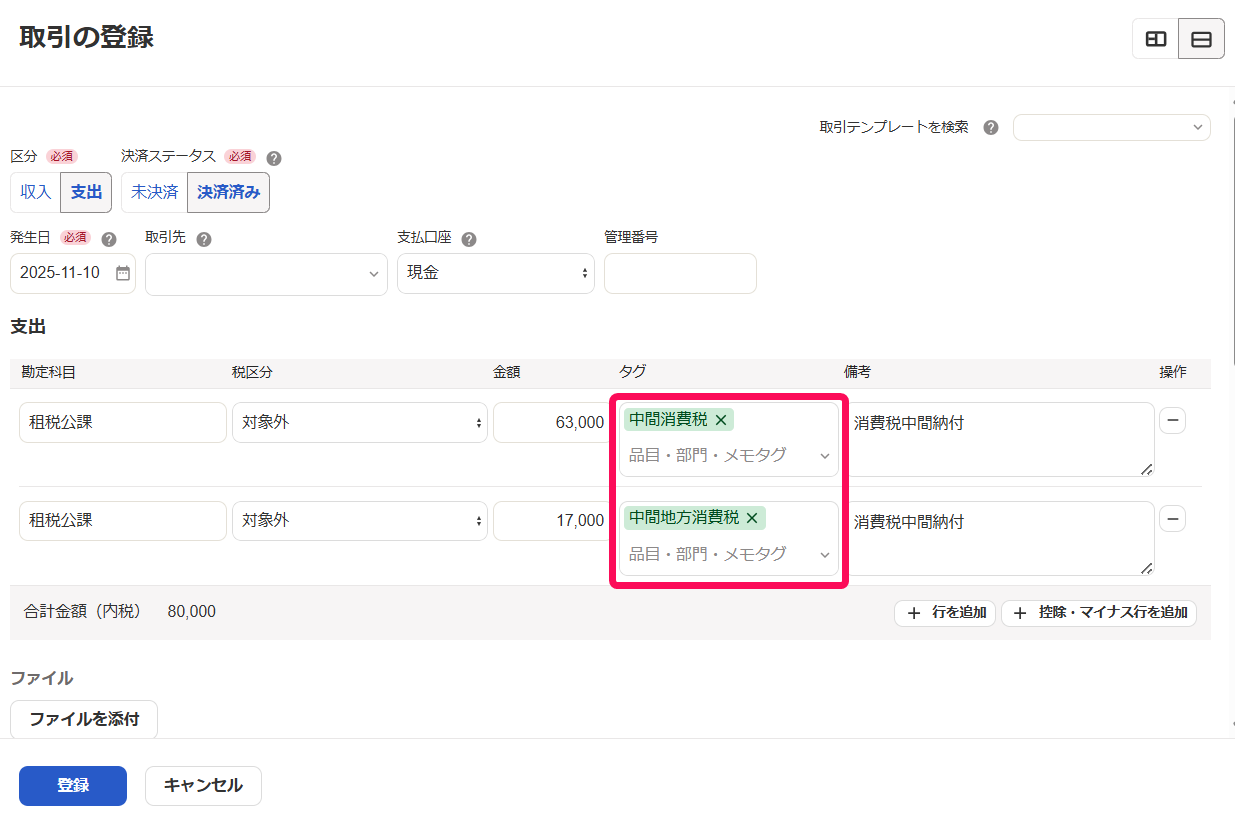Click the キャンセル button
Screen dimensions: 1235x821
tap(203, 786)
